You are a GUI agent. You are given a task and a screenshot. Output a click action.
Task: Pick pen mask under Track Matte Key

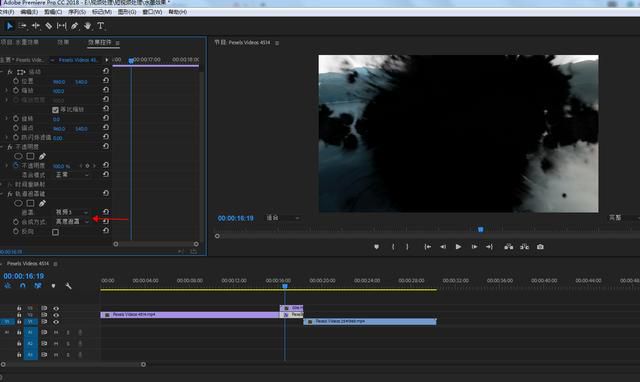(42, 203)
